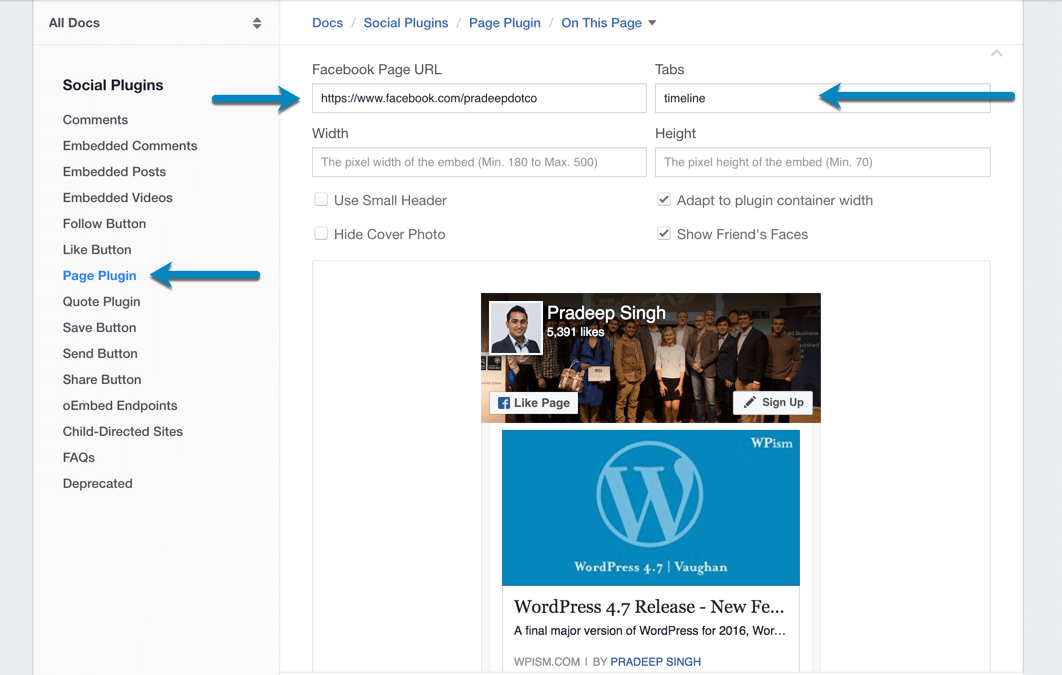Screen dimensions: 1062x675
Task: Enable the Hide Cover Photo checkbox
Action: click(321, 234)
